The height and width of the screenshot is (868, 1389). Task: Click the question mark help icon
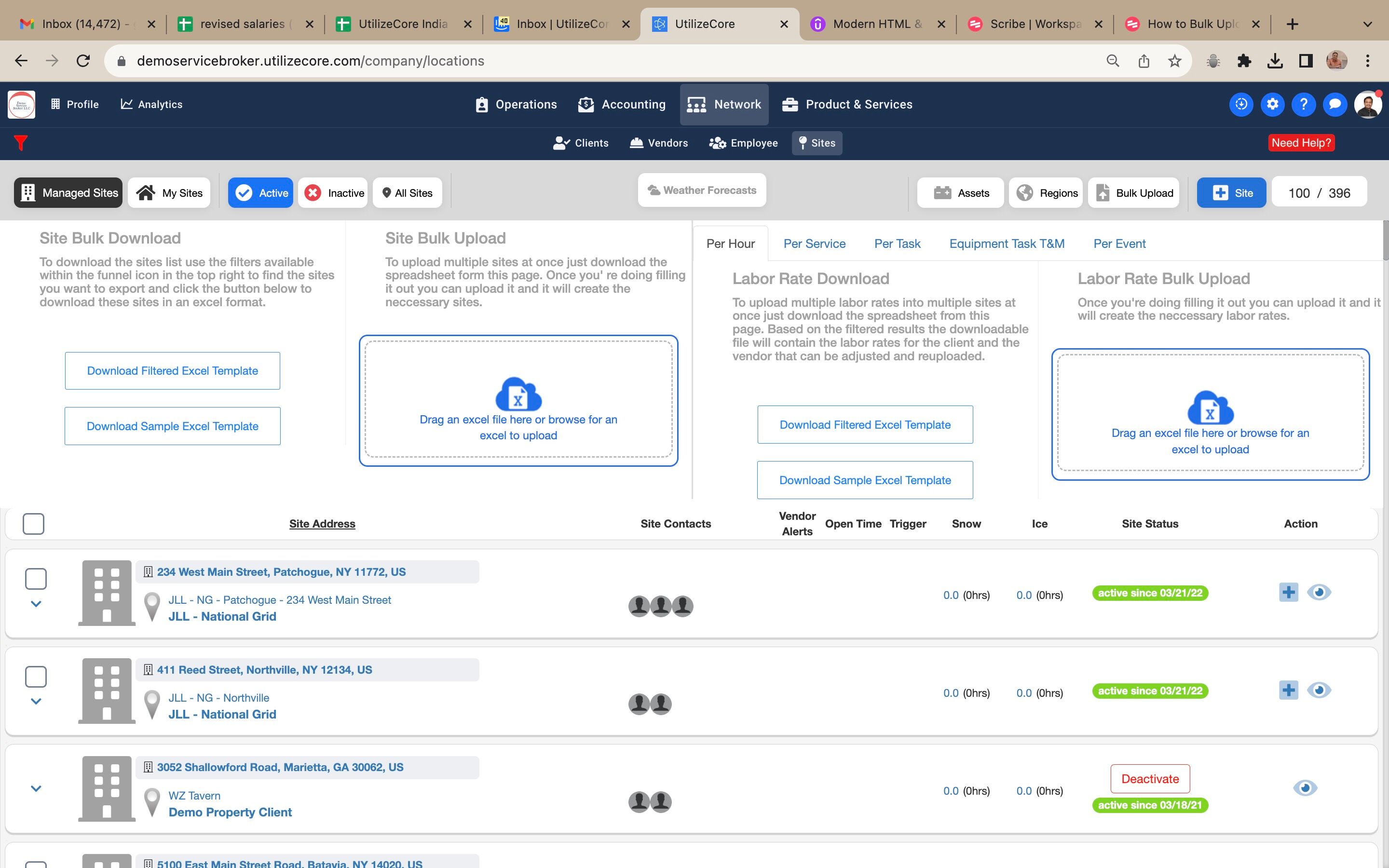[x=1303, y=105]
